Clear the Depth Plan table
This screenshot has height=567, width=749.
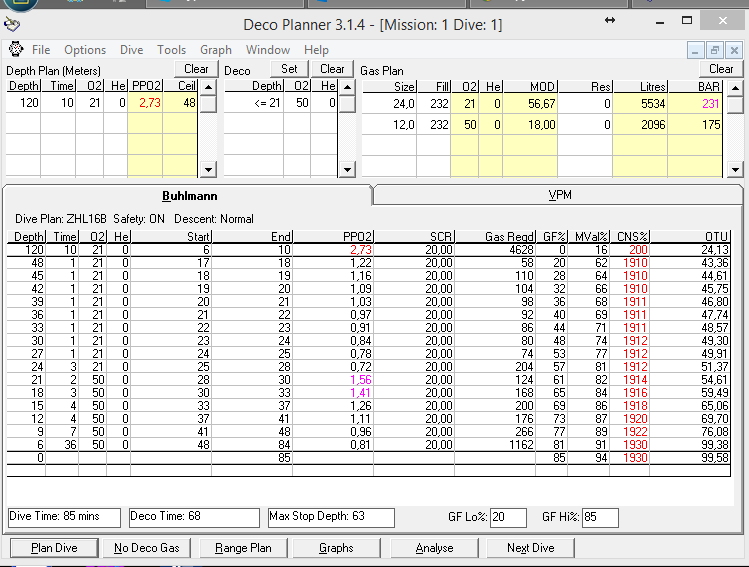pyautogui.click(x=196, y=69)
